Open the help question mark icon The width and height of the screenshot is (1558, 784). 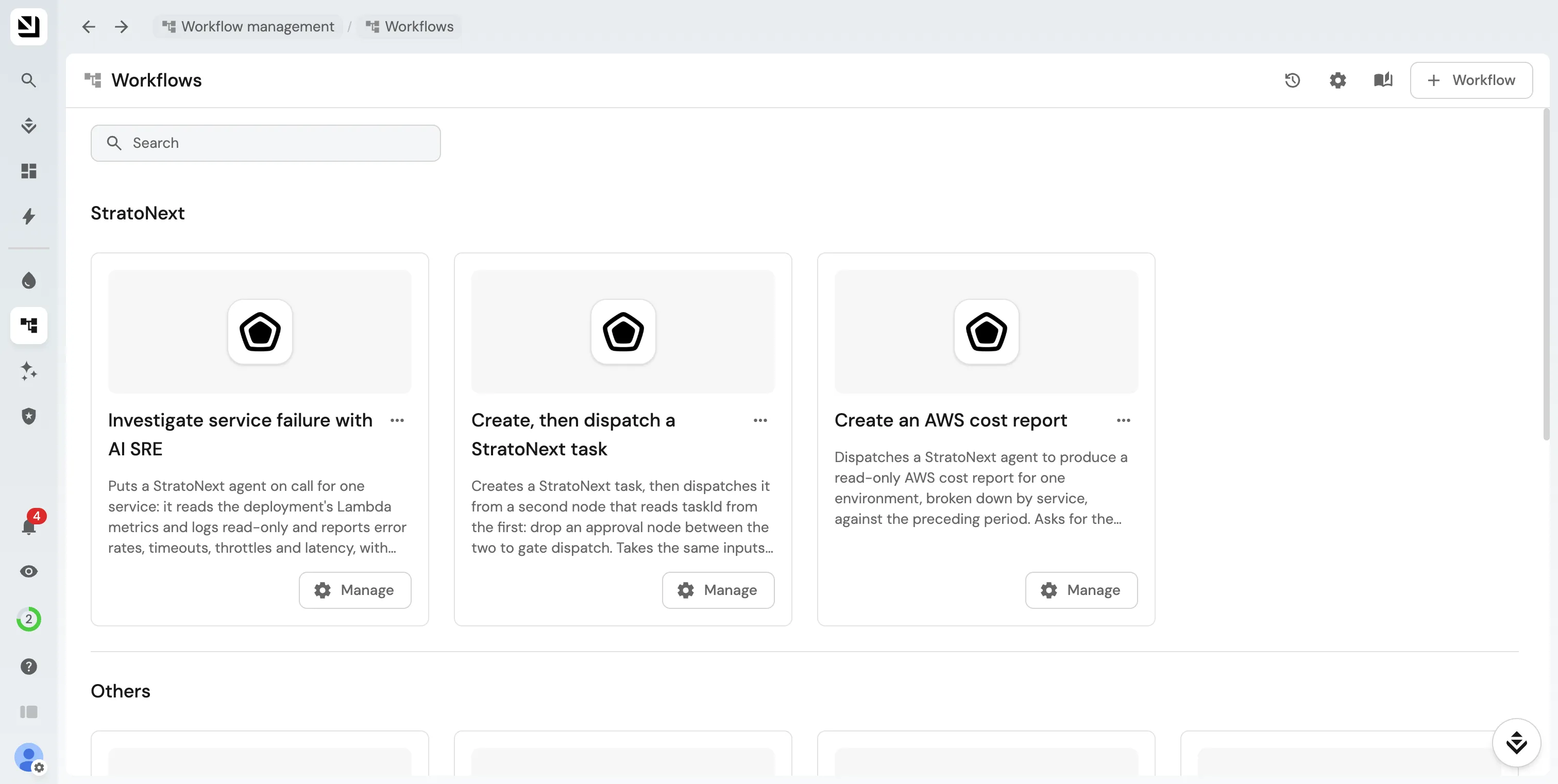coord(28,667)
